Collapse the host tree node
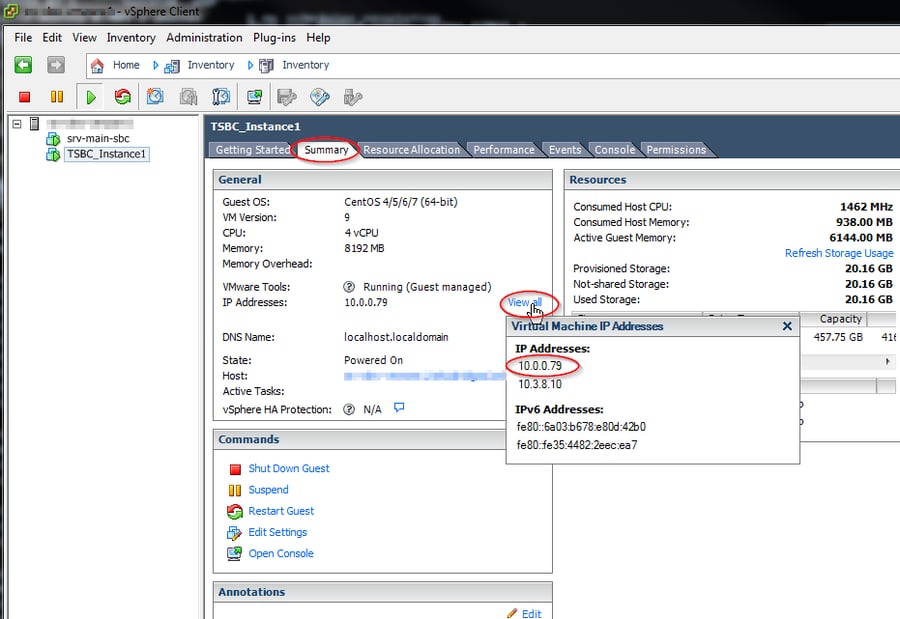The width and height of the screenshot is (900, 619). [x=17, y=123]
